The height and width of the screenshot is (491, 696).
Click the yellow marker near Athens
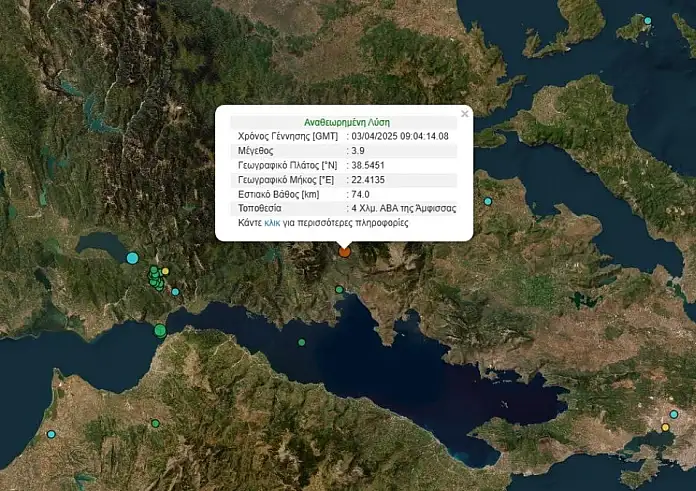[665, 428]
